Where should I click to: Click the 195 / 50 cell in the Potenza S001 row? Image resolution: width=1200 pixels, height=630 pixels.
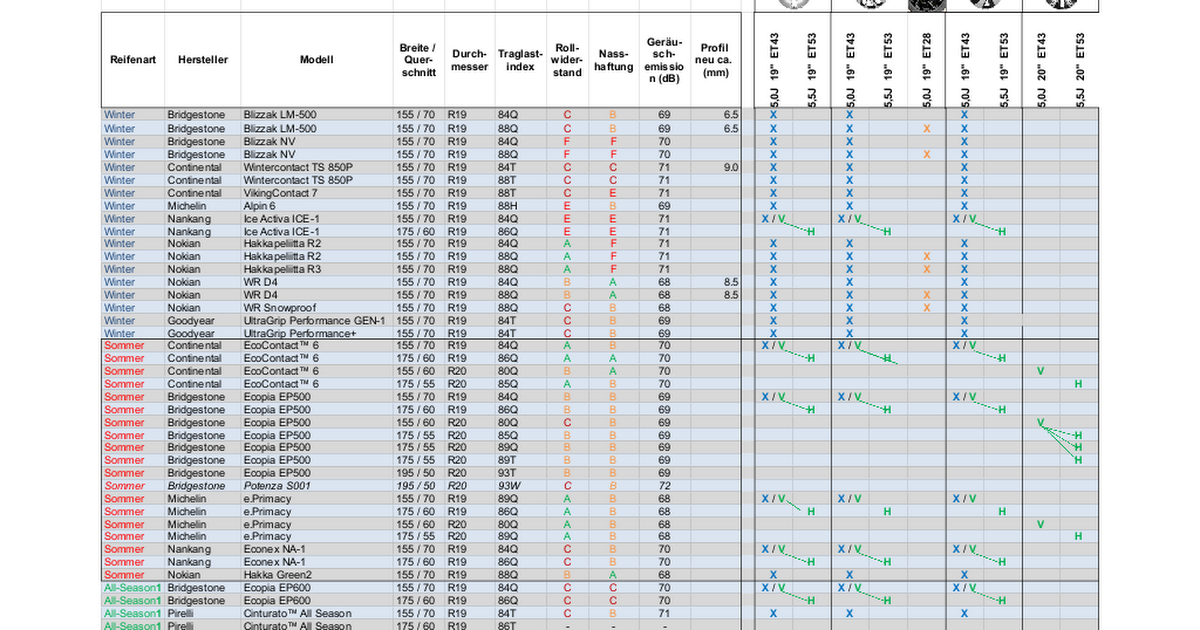(416, 486)
